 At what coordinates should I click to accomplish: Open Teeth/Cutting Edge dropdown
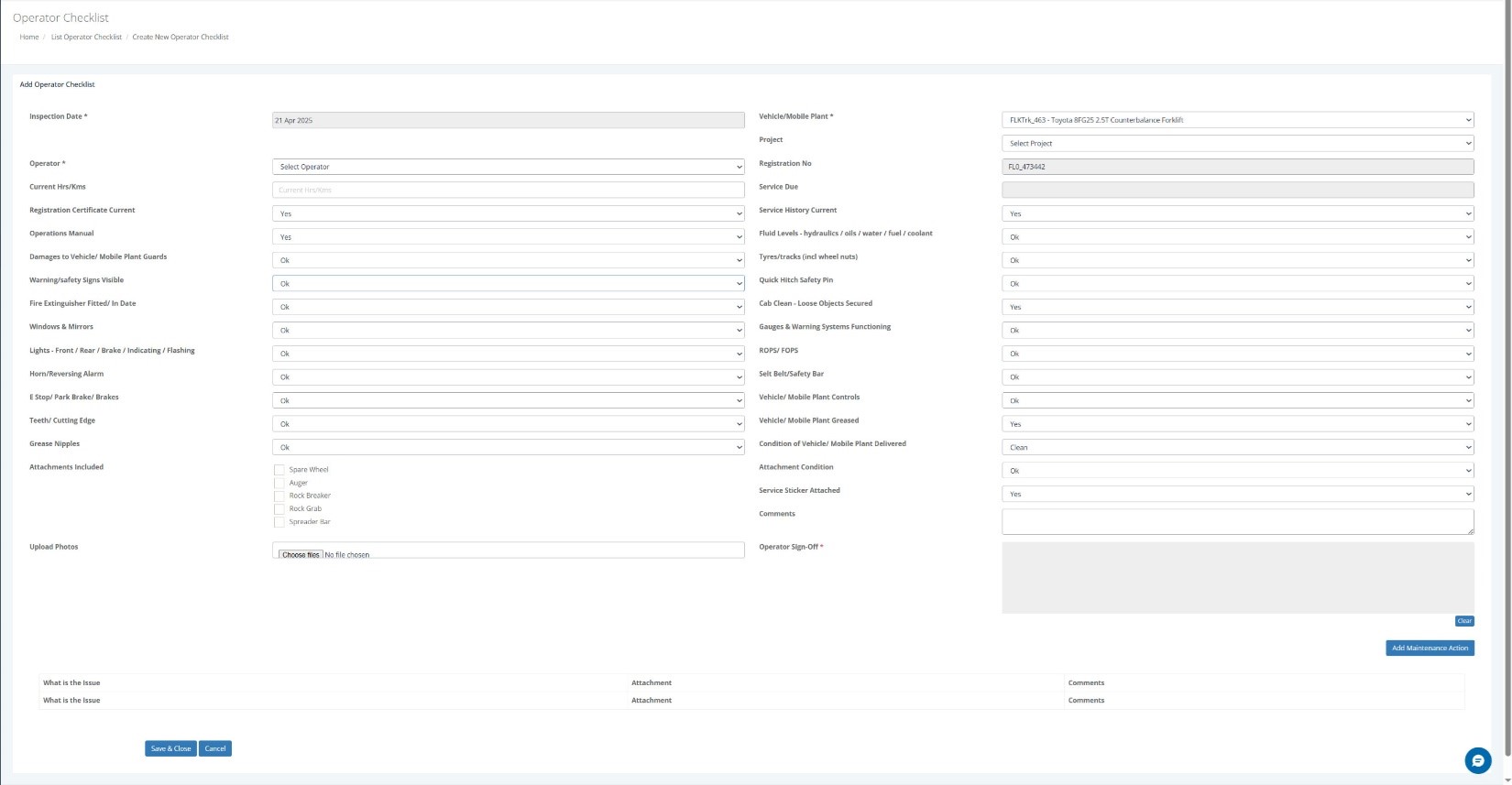point(508,424)
